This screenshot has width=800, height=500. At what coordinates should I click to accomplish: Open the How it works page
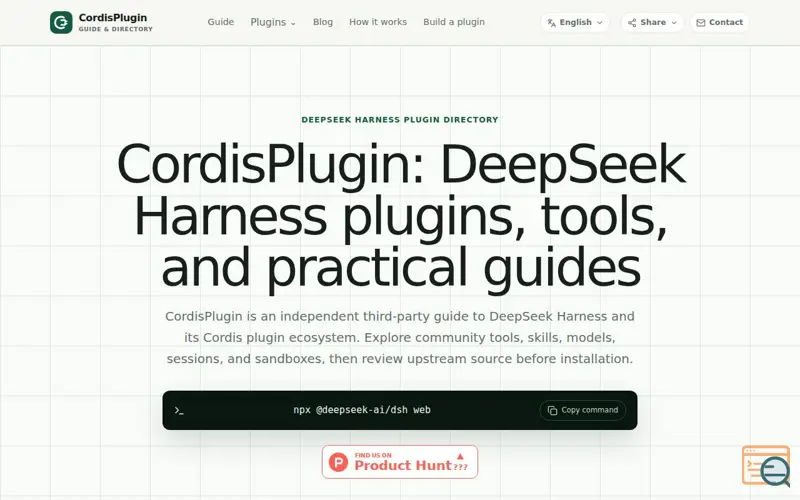coord(378,22)
